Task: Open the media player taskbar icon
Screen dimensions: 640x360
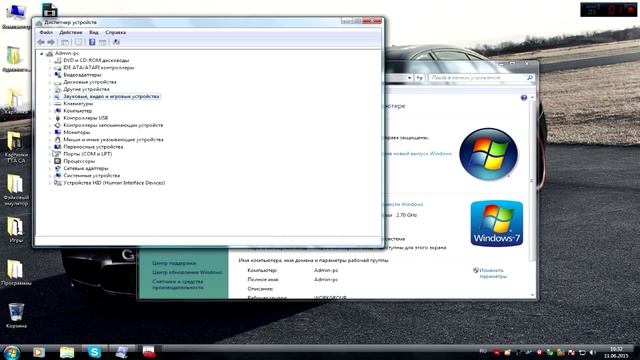Action: pyautogui.click(x=39, y=352)
